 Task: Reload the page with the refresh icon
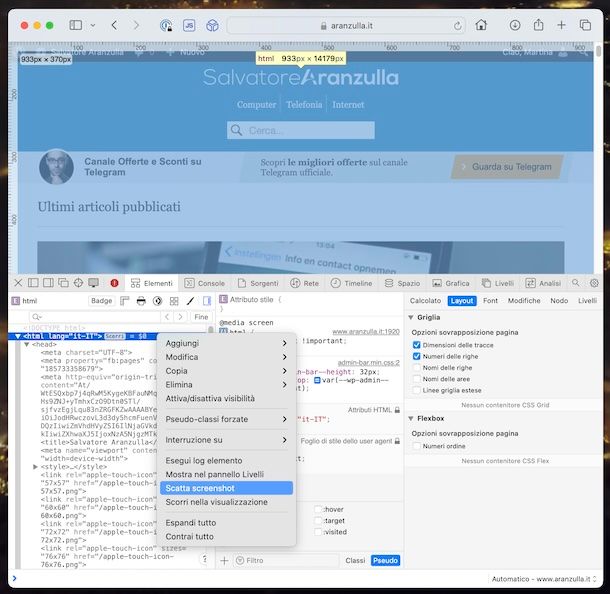click(x=458, y=26)
